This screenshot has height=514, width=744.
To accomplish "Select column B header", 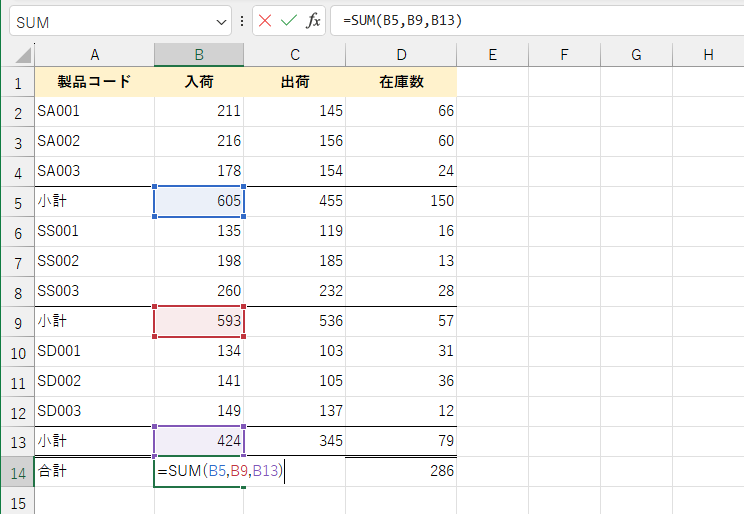I will pos(199,55).
